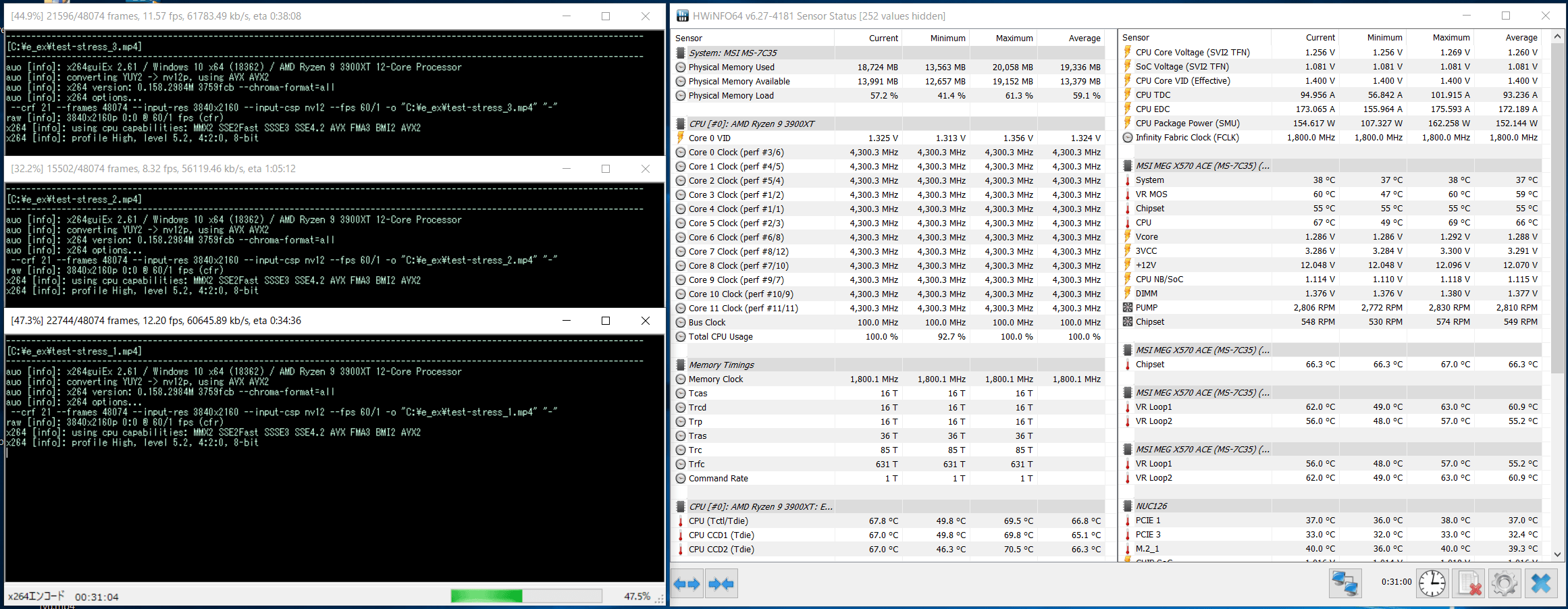Image resolution: width=1568 pixels, height=609 pixels.
Task: Click the chip icon beside the NUC126 header
Action: click(x=1127, y=506)
